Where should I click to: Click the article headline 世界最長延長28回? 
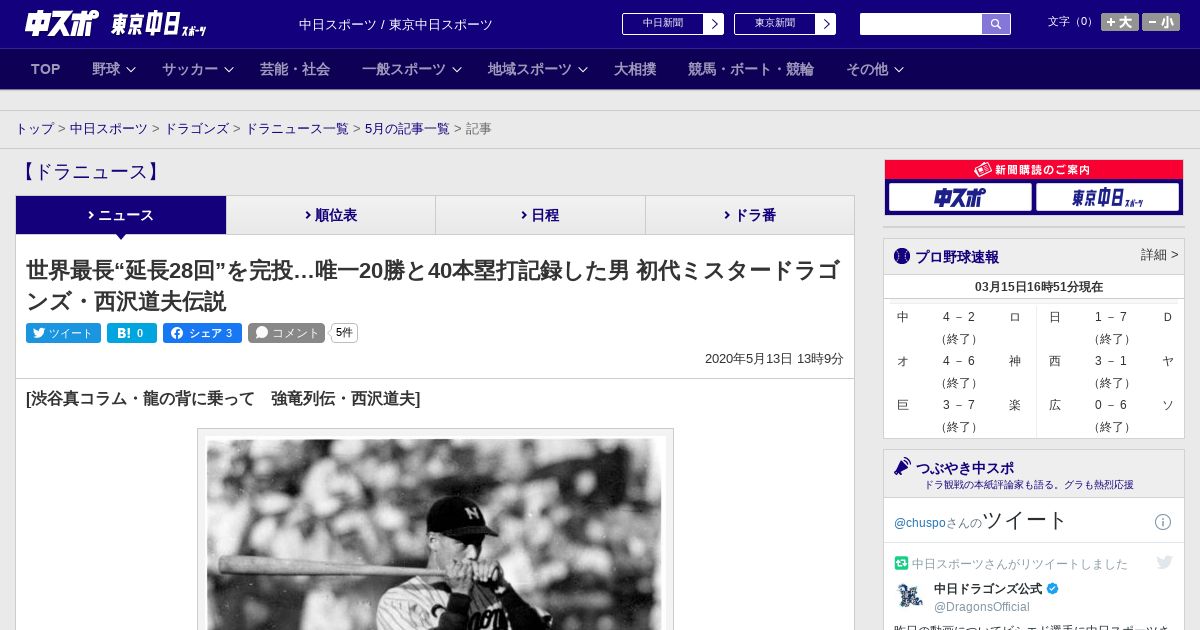[433, 286]
